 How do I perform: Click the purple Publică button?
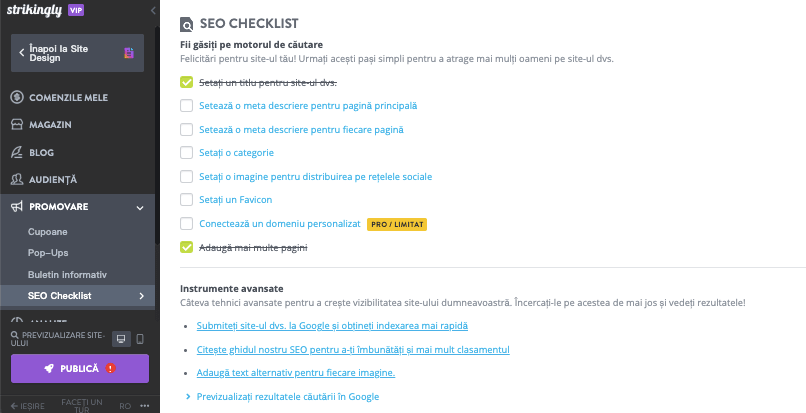point(80,368)
